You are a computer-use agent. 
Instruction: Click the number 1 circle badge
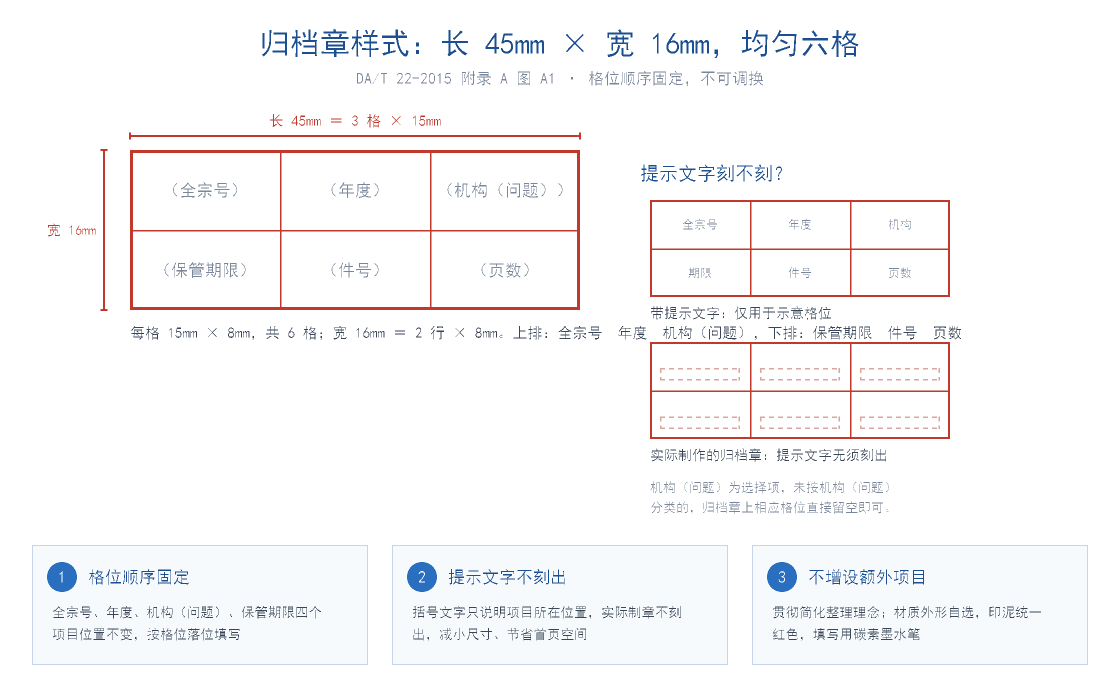(62, 577)
